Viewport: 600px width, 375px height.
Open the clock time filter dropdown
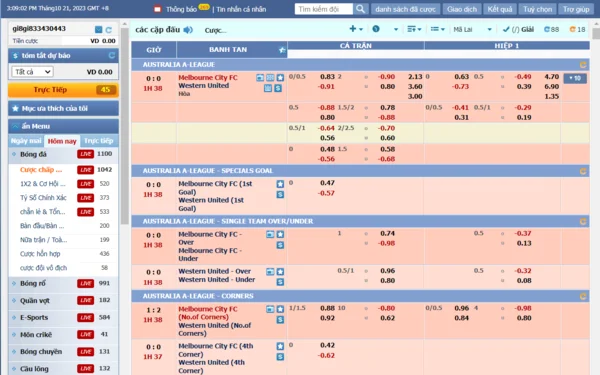coord(385,29)
